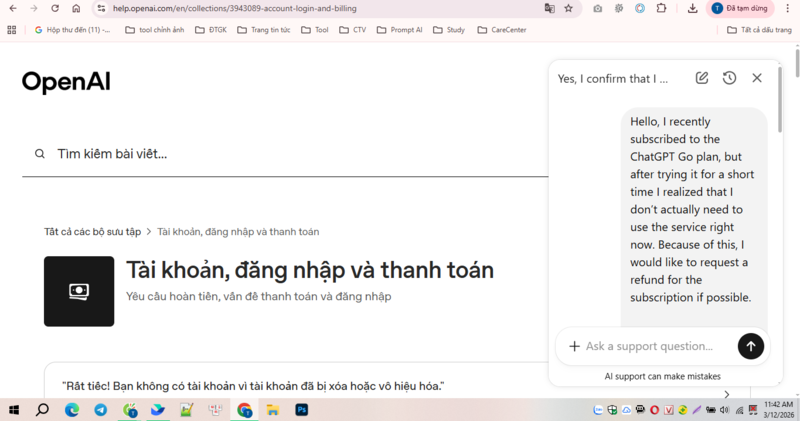Screen dimensions: 800x421
Task: Open File Explorer from the taskbar
Action: (x=273, y=410)
